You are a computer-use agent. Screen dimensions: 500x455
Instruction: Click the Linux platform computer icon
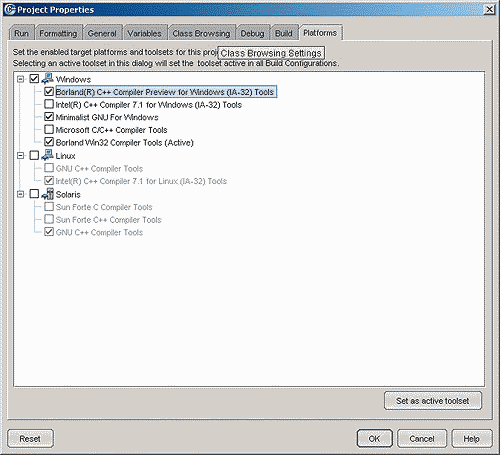click(x=47, y=155)
